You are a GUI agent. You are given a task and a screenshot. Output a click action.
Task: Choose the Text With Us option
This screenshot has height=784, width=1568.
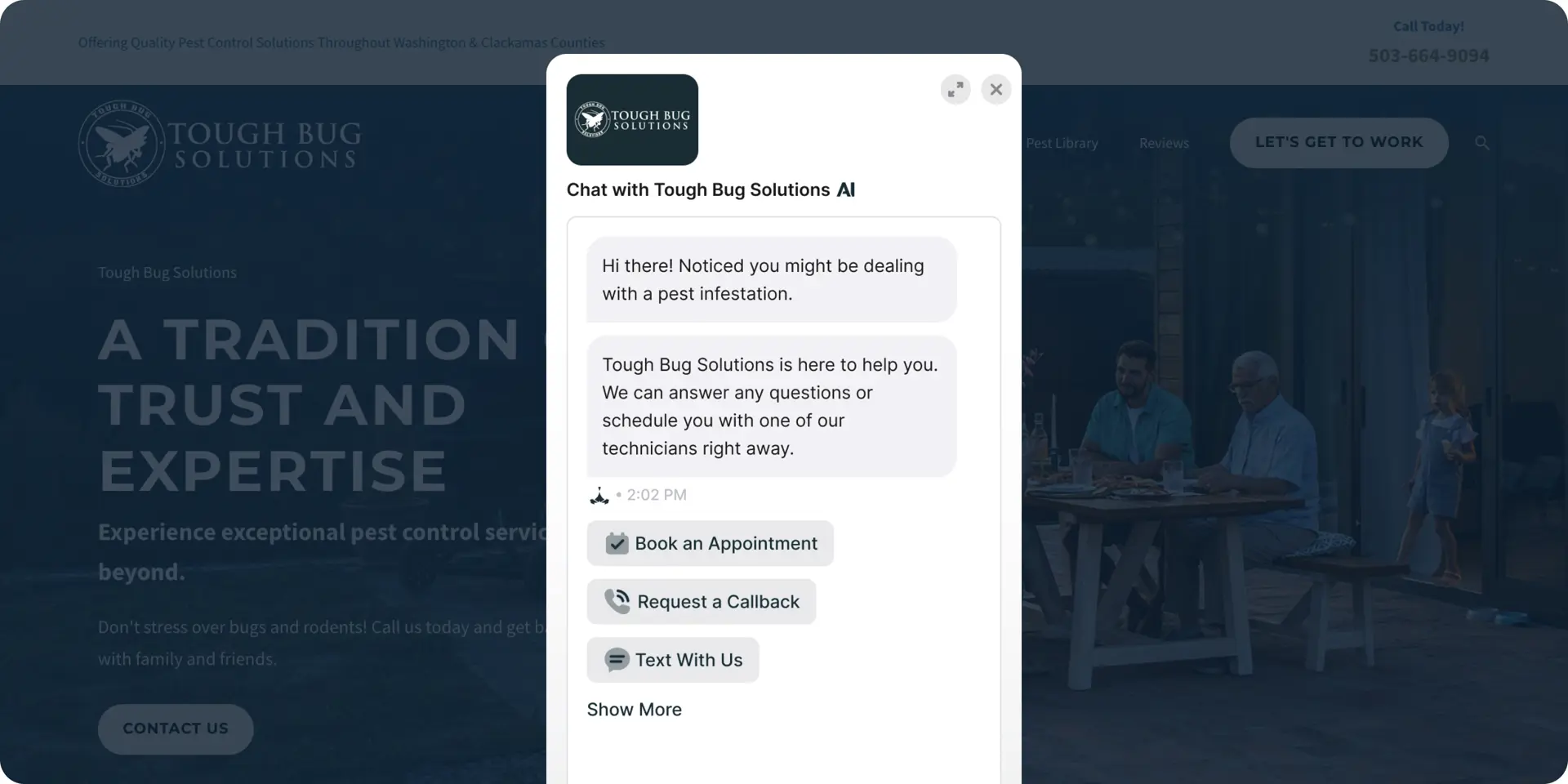672,660
